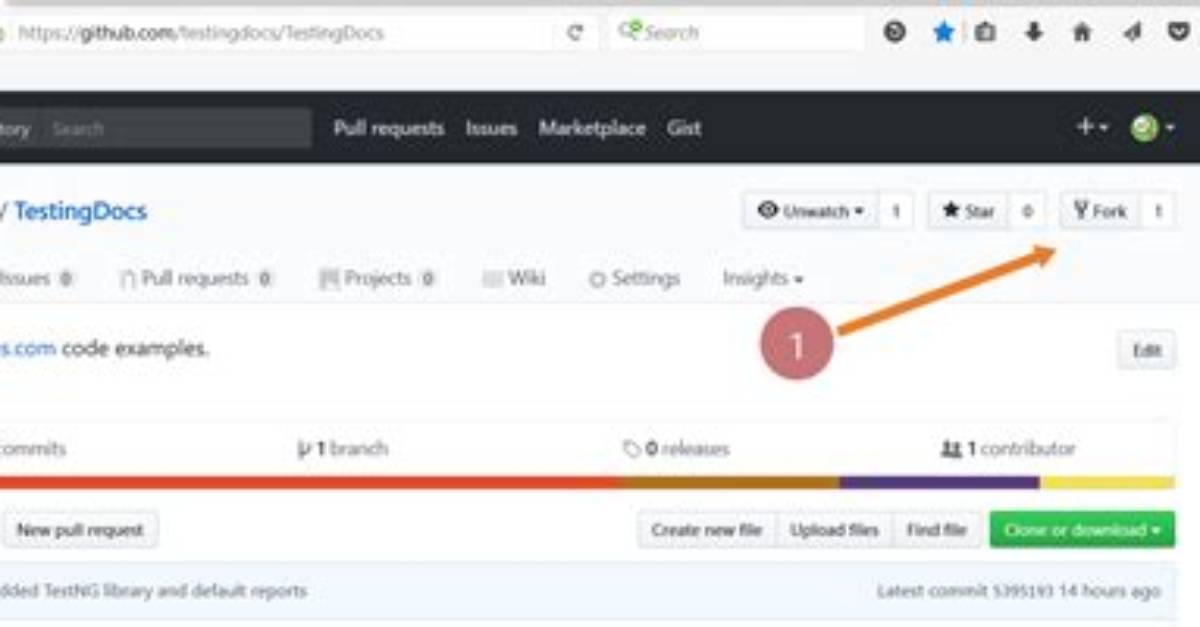This screenshot has width=1200, height=627.
Task: Open the browser downloads arrow icon
Action: 1034,33
